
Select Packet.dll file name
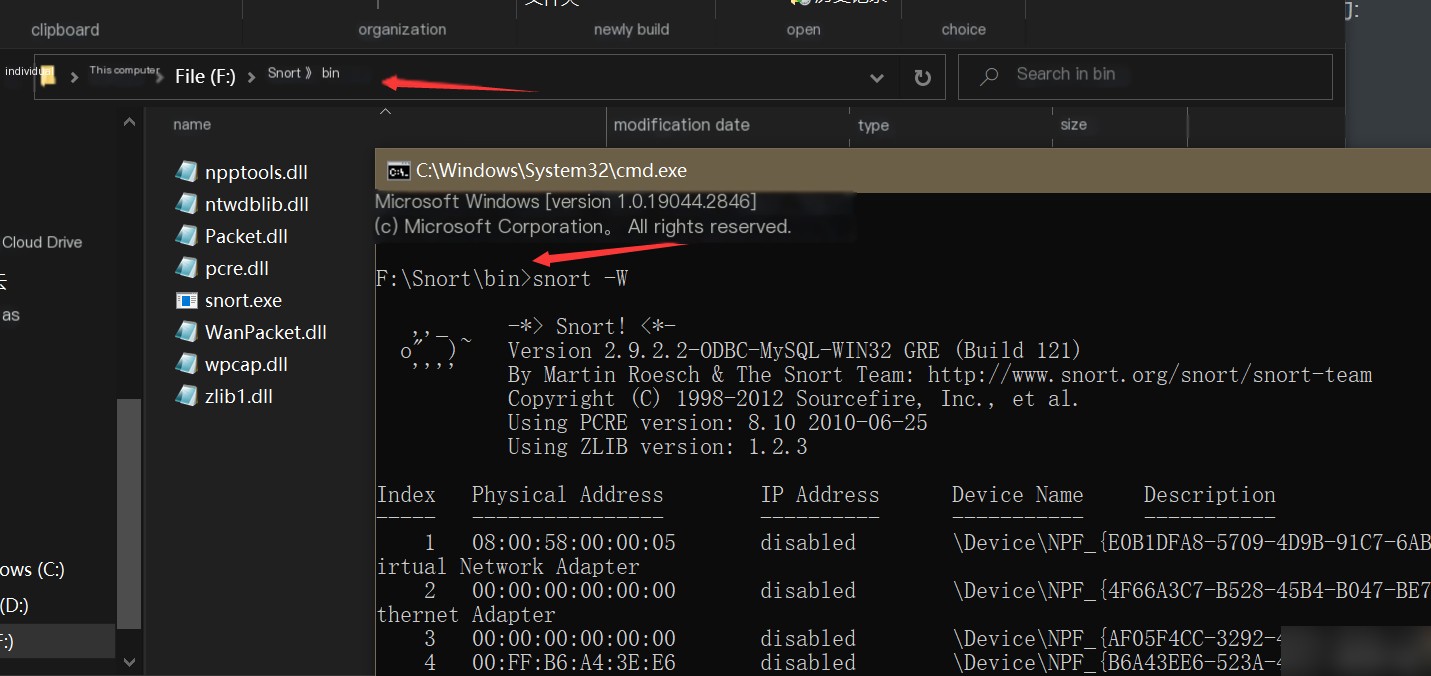246,237
